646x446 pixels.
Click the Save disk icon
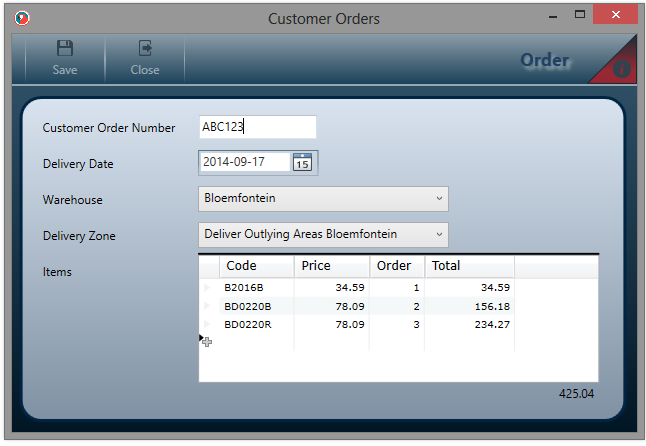coord(65,49)
